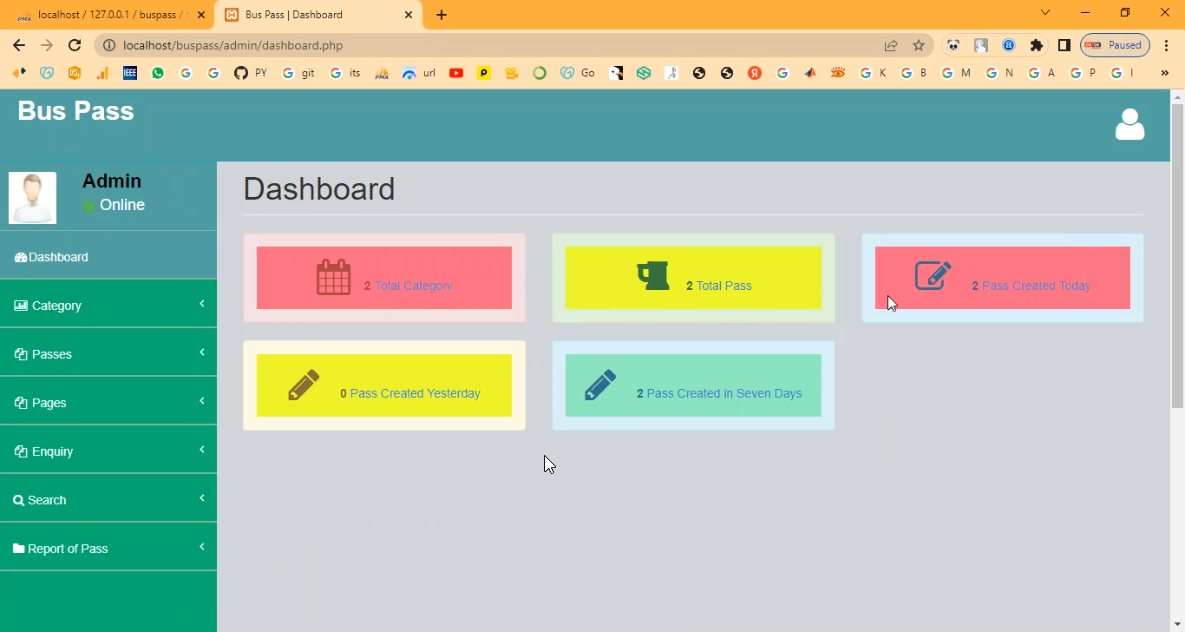Toggle the browser side panel
The height and width of the screenshot is (632, 1185).
click(x=1064, y=45)
